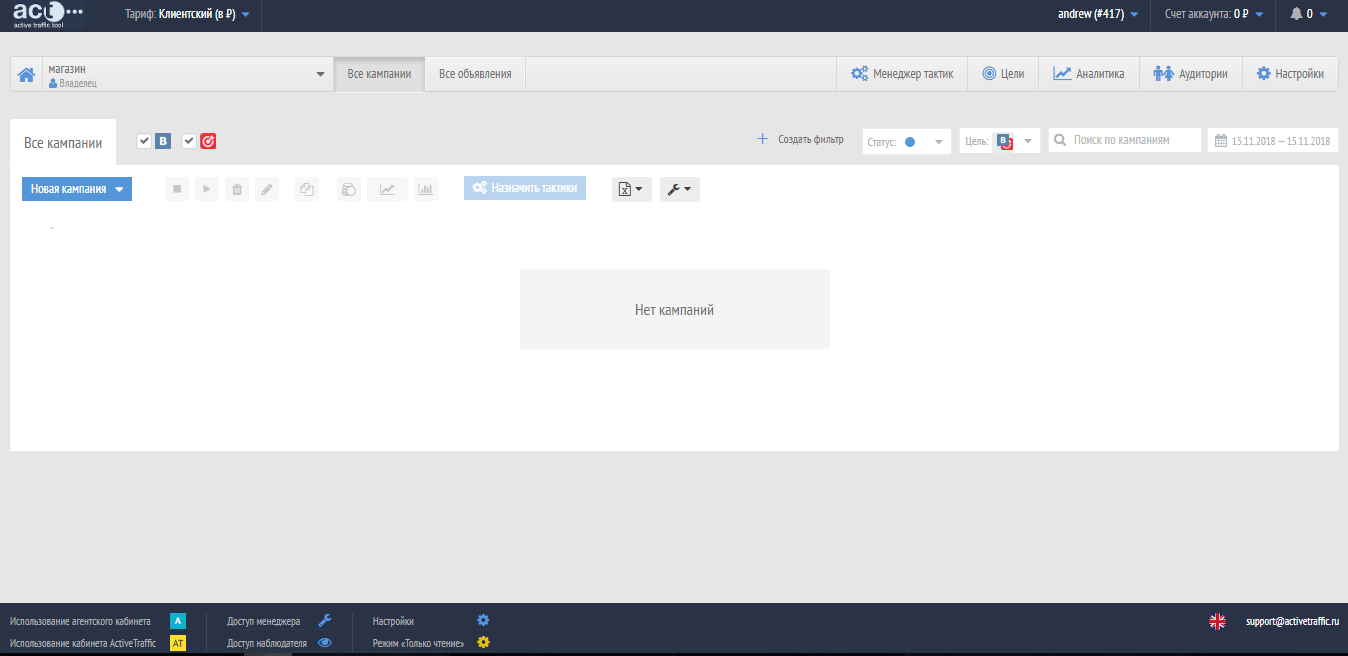Expand the Excel export dropdown
The image size is (1348, 656).
pos(631,189)
